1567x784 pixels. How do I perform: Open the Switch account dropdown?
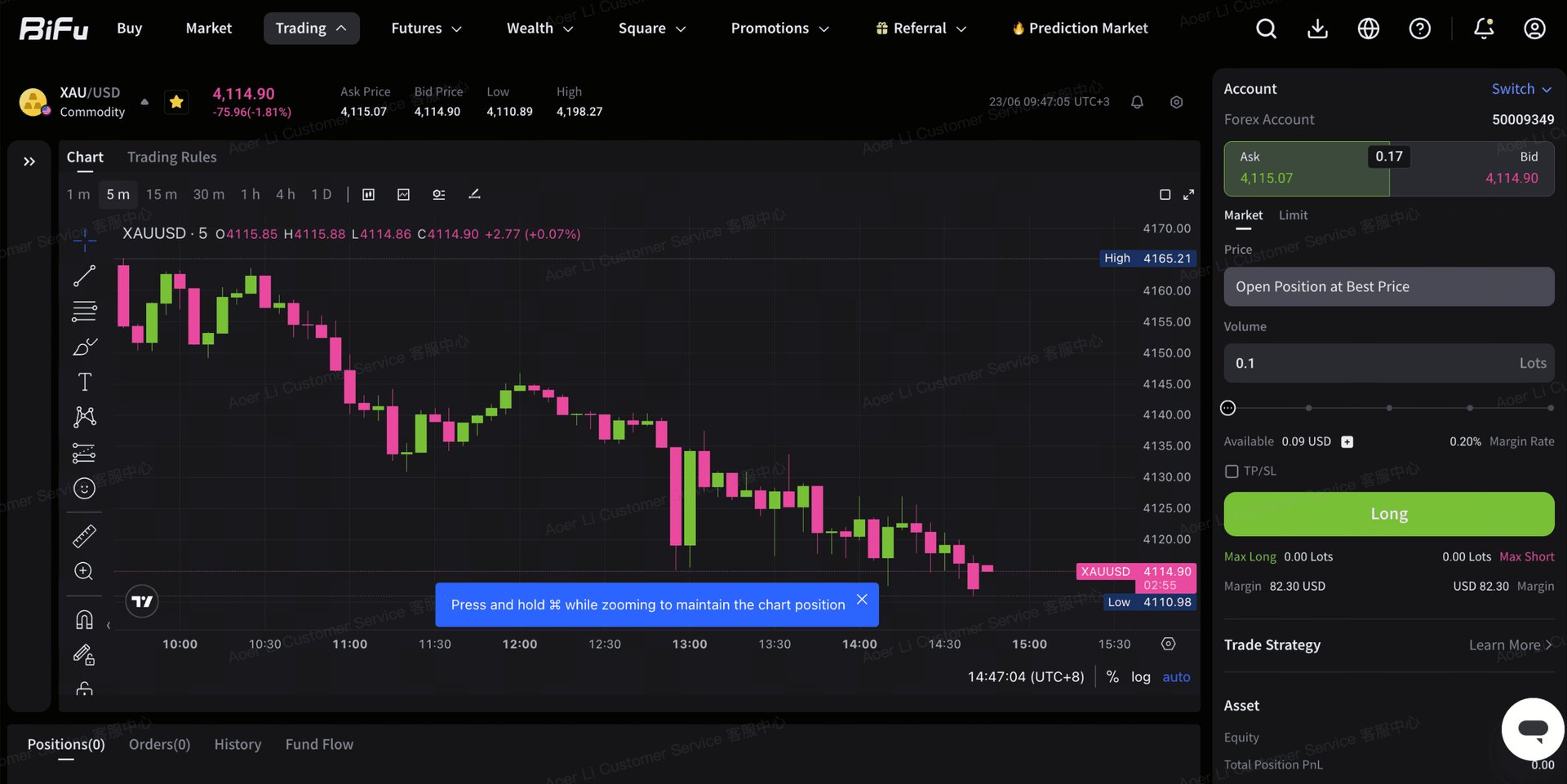tap(1521, 89)
